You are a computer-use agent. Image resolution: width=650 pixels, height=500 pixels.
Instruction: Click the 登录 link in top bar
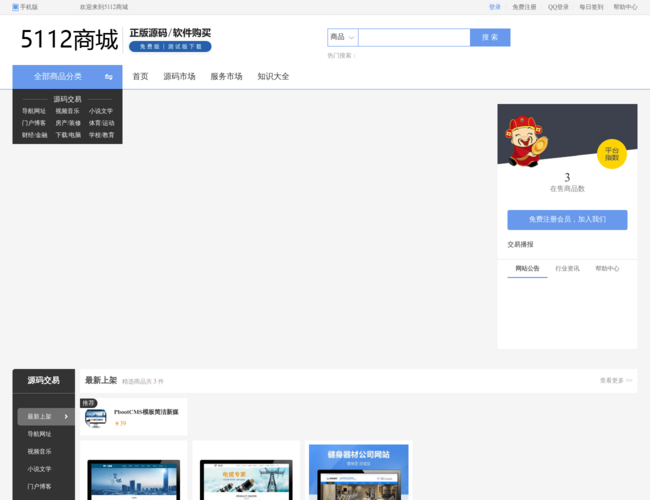[x=495, y=7]
